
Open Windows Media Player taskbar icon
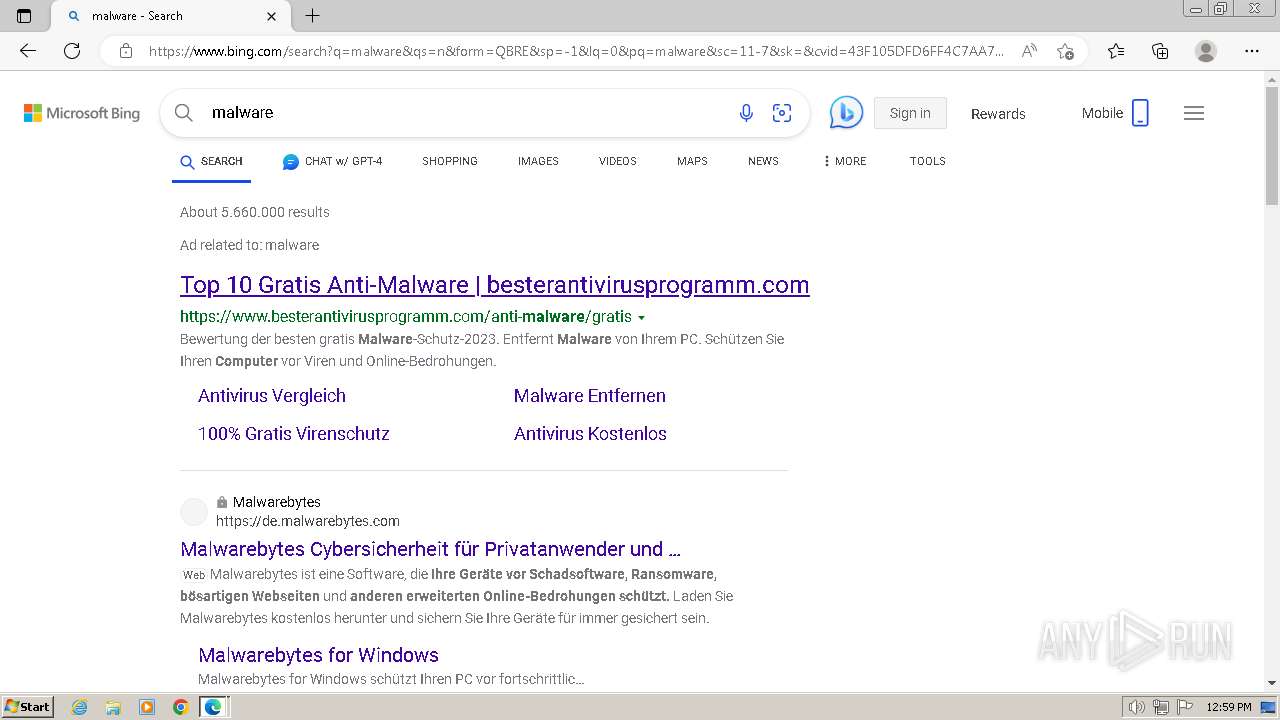[147, 707]
